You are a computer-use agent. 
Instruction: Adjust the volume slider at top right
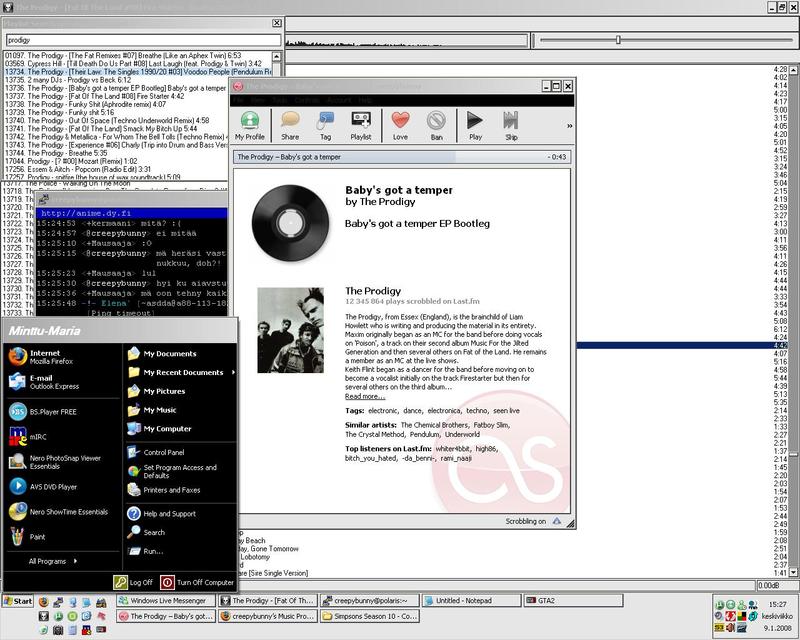pyautogui.click(x=618, y=40)
